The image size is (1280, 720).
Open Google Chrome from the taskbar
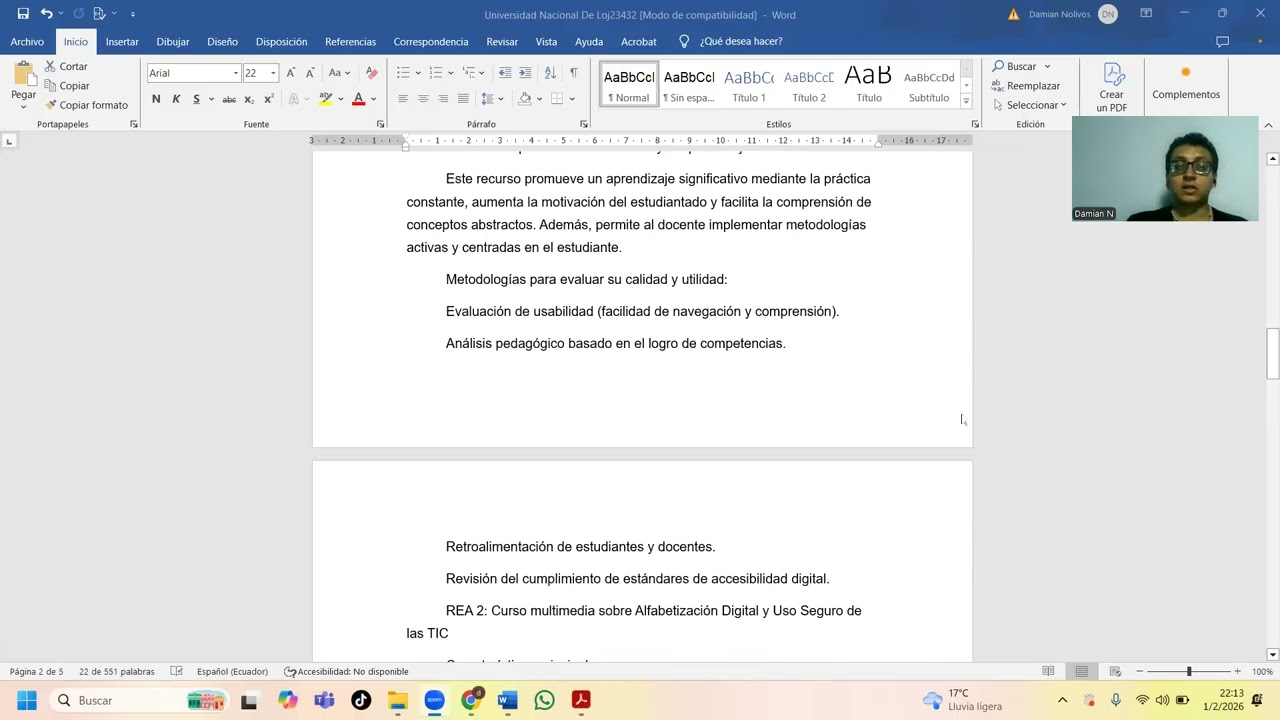point(470,700)
